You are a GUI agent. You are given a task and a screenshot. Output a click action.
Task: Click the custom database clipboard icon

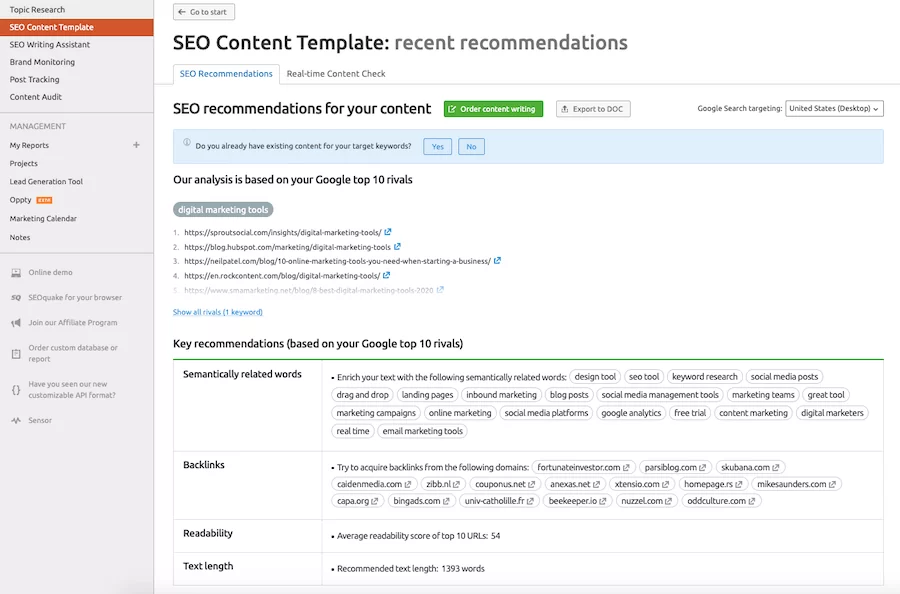(16, 354)
